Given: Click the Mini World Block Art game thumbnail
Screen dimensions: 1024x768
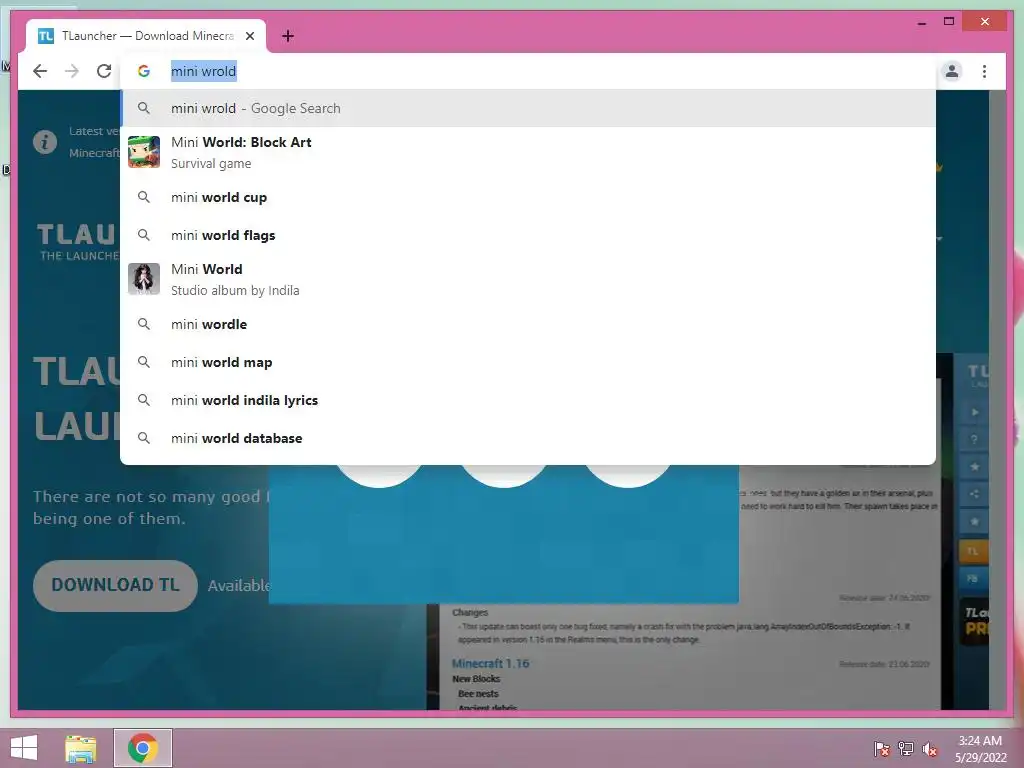Looking at the screenshot, I should click(x=144, y=152).
